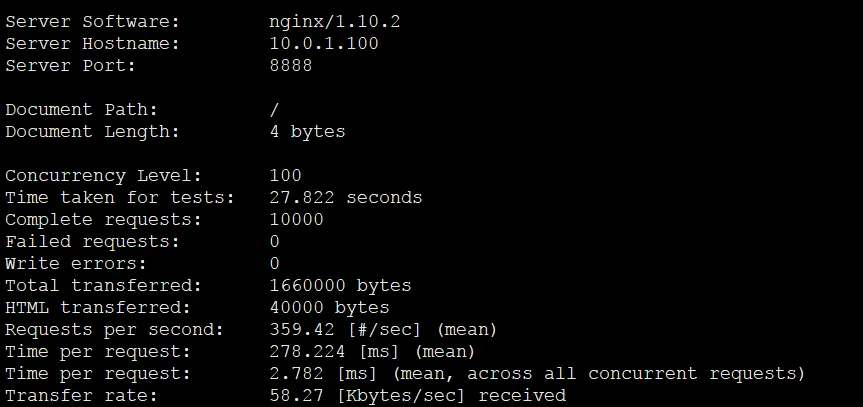Click the Document Path slash value
The height and width of the screenshot is (407, 863).
tap(274, 110)
